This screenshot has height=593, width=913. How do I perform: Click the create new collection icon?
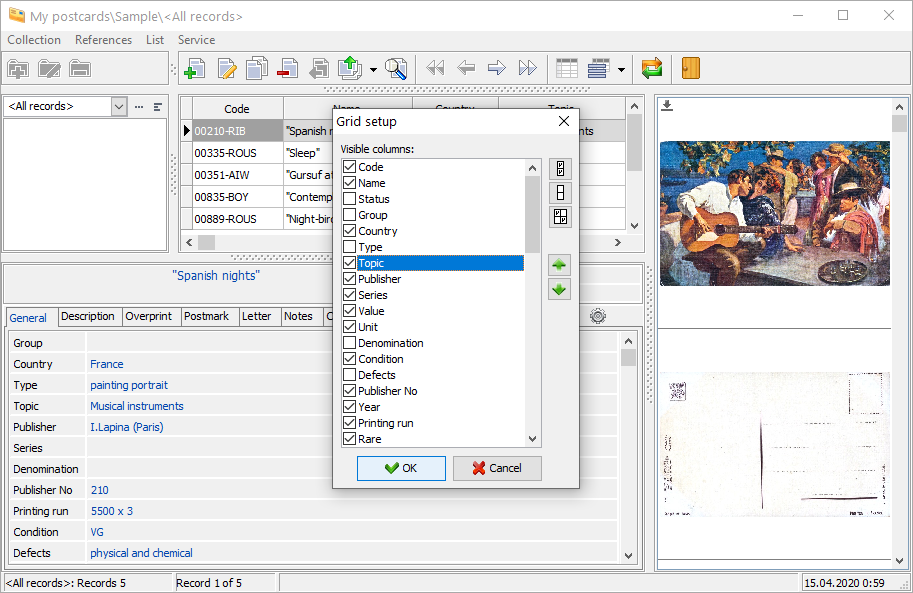point(18,69)
